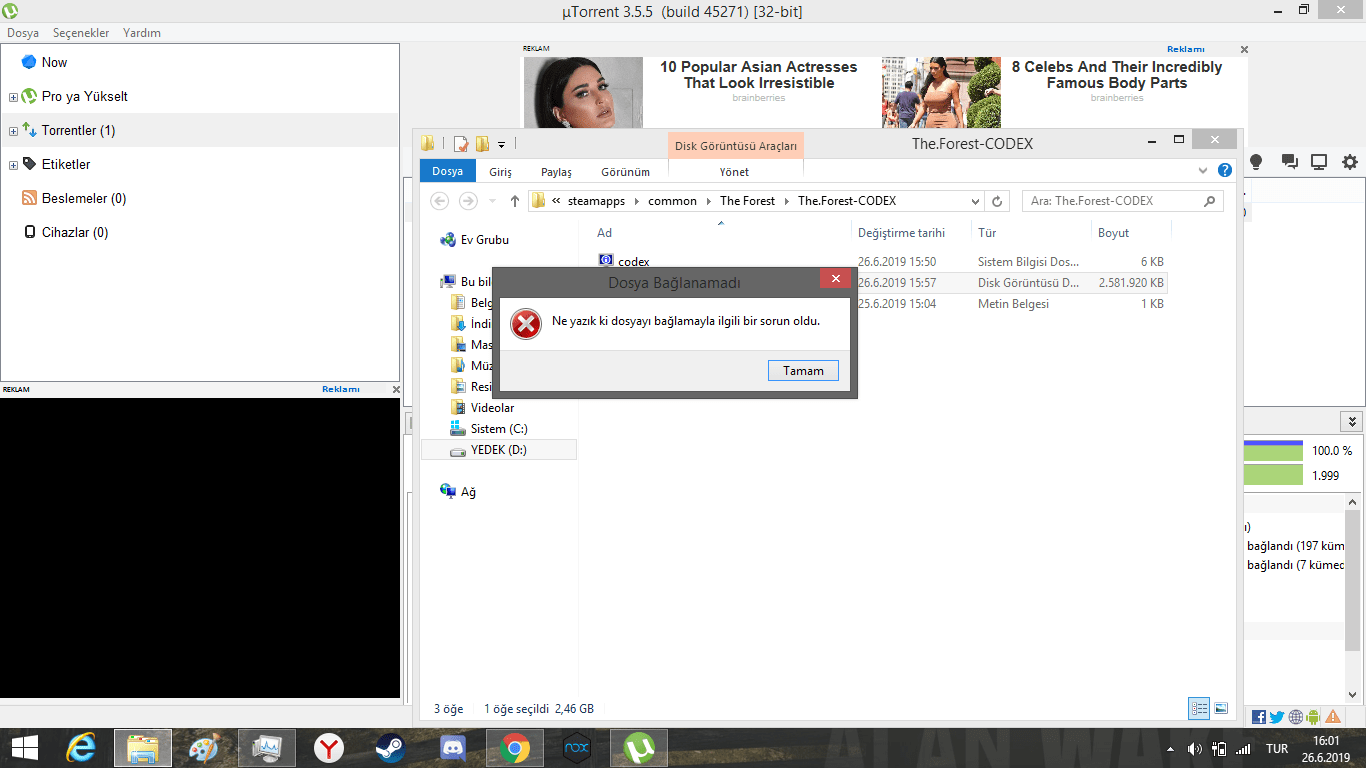Switch to the Giriş ribbon tab
Image resolution: width=1366 pixels, height=768 pixels.
(x=500, y=172)
